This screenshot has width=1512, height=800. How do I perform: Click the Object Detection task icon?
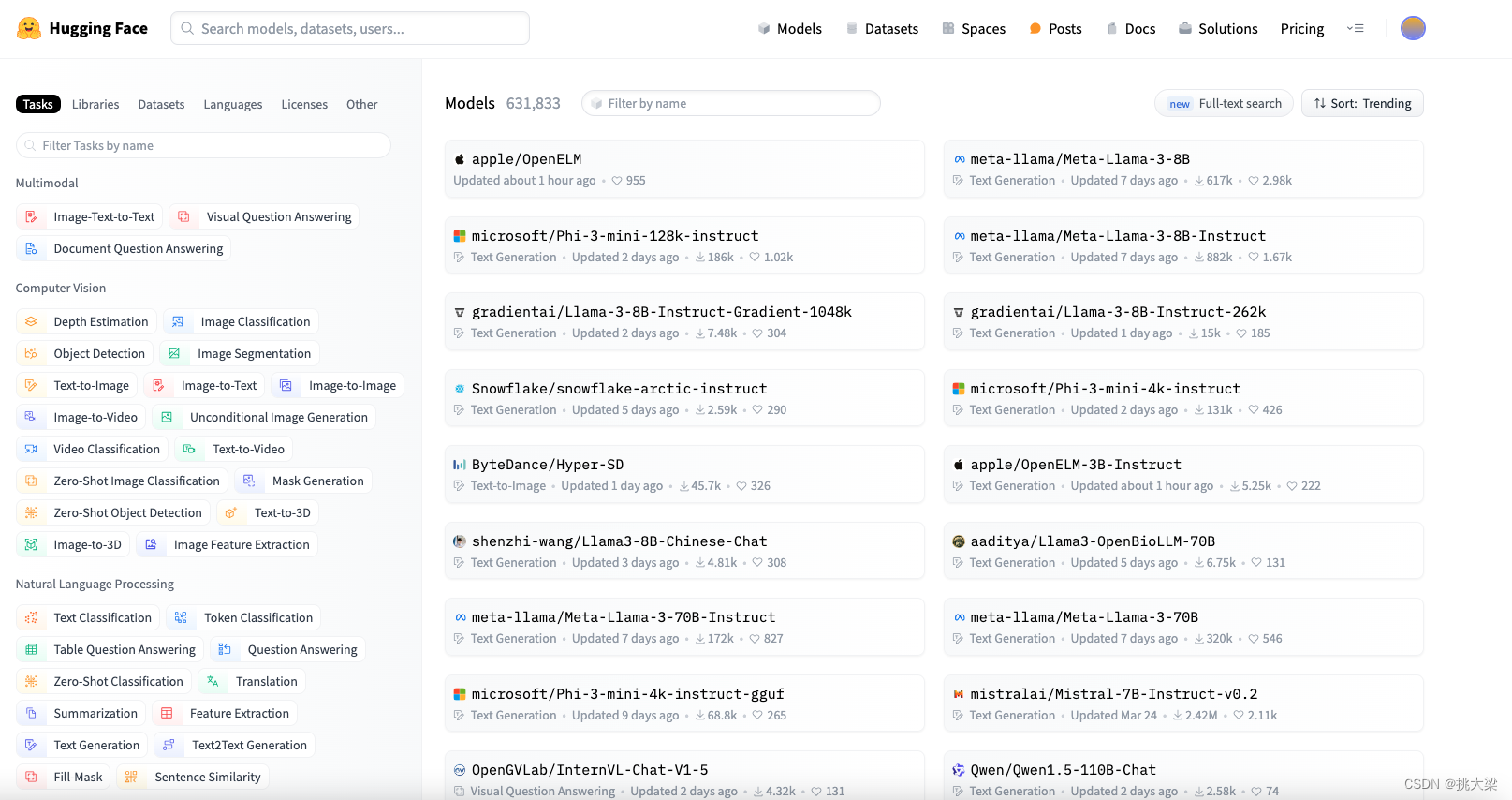pyautogui.click(x=31, y=353)
